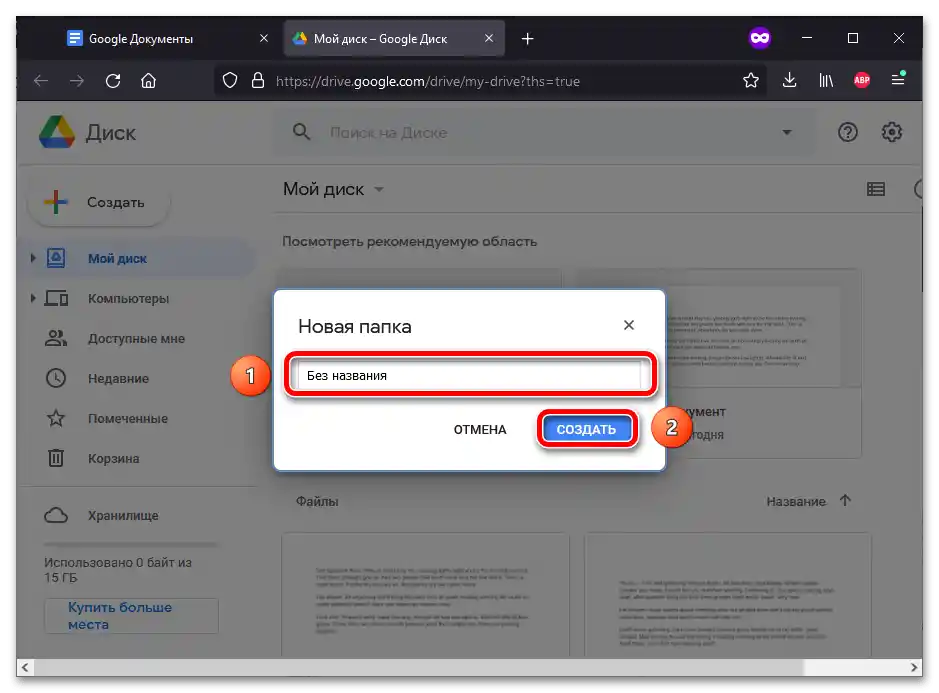This screenshot has height=693, width=939.
Task: Open the first file thumbnail under Файлы
Action: [425, 595]
